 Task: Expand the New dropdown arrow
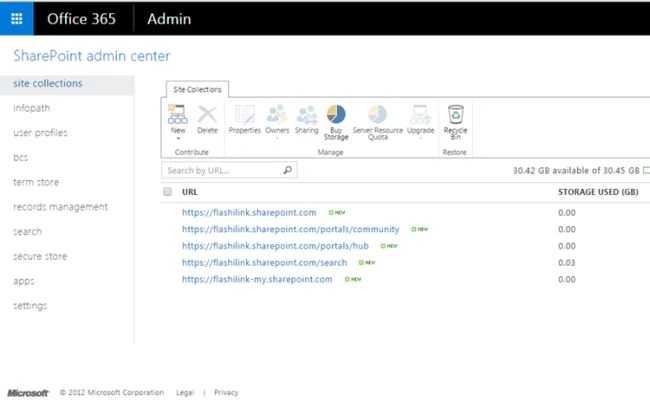click(x=178, y=138)
